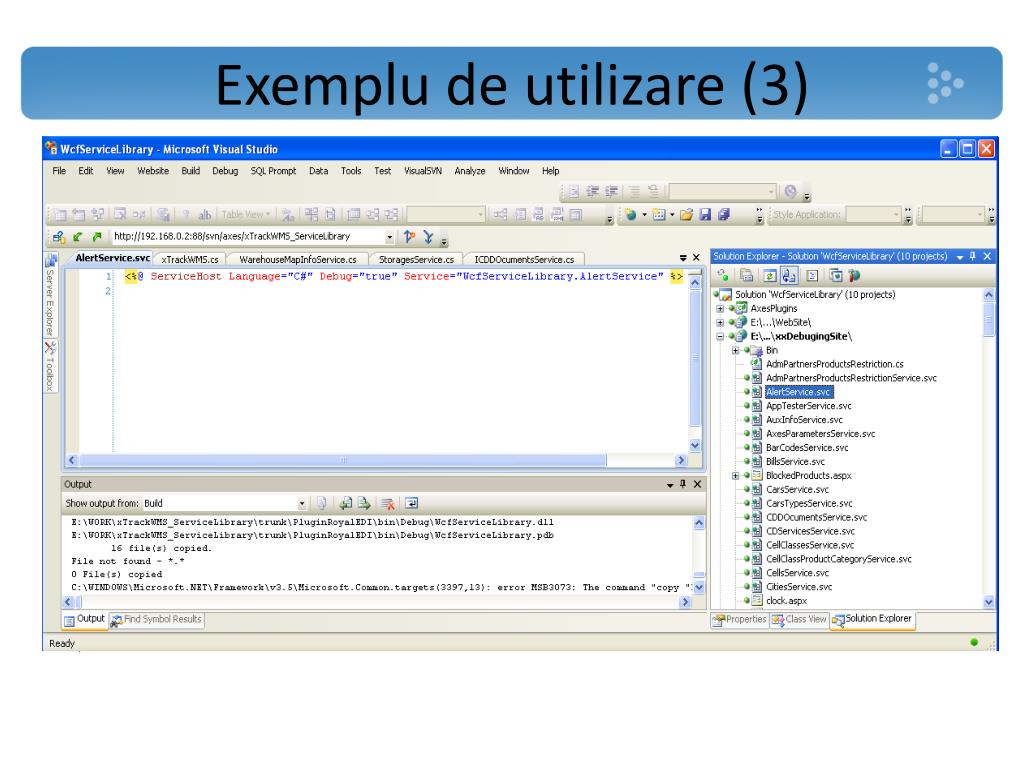Expand BlockedProducts.aspx node

(735, 475)
